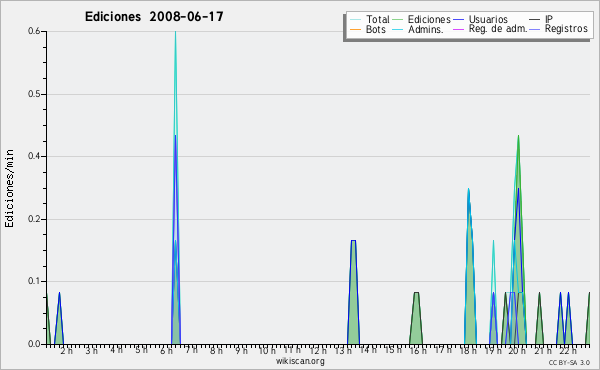Click the '9 h' x-axis label
The image size is (600, 370).
[x=241, y=351]
